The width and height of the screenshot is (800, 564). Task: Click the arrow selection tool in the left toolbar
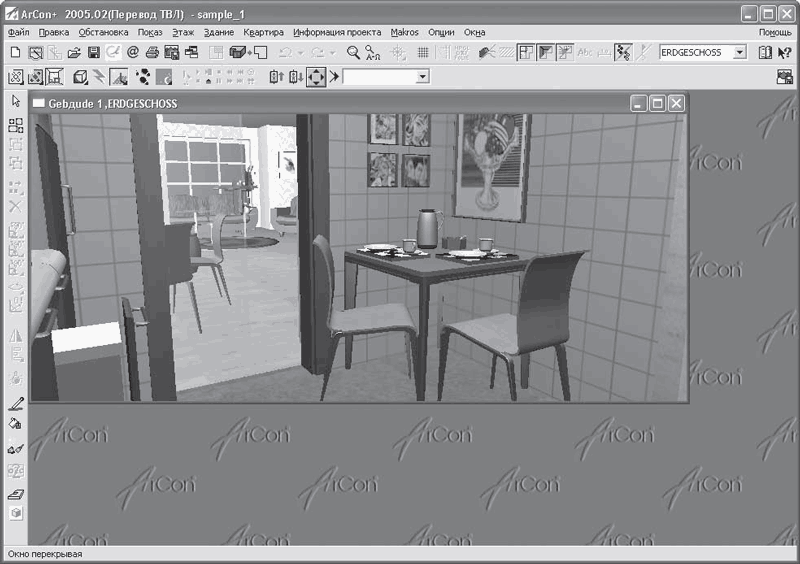coord(15,101)
